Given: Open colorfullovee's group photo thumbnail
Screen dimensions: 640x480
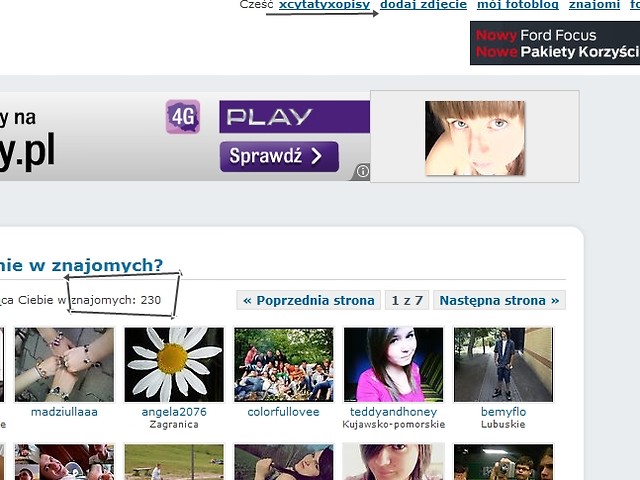Looking at the screenshot, I should tap(284, 365).
